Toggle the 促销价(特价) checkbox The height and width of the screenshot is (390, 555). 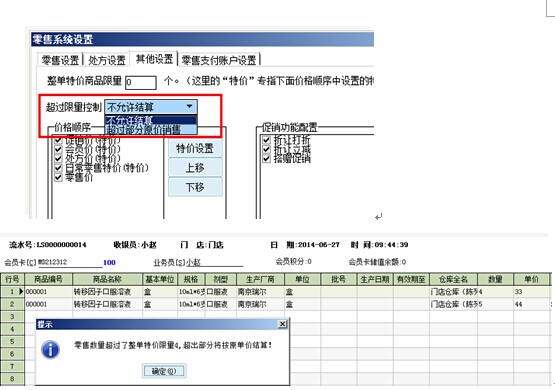click(x=58, y=140)
